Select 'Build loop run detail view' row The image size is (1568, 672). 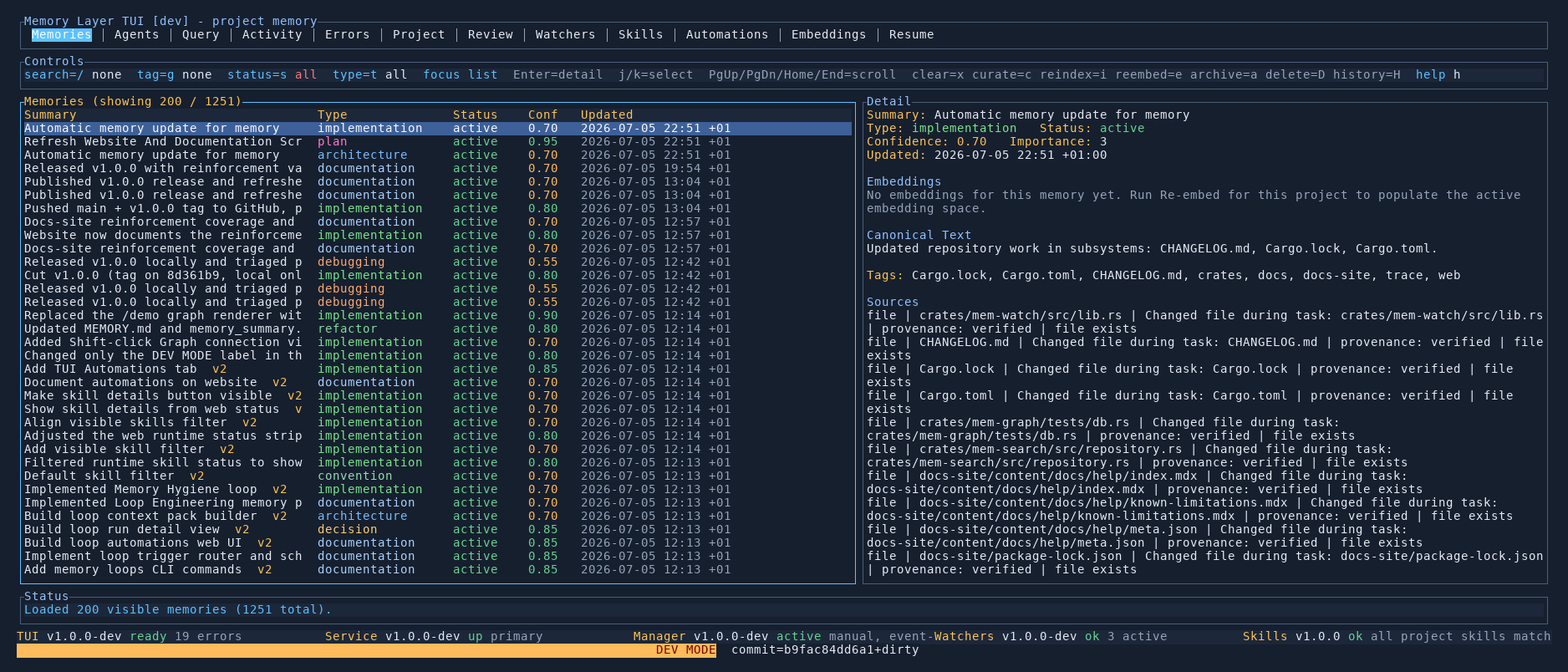(437, 529)
